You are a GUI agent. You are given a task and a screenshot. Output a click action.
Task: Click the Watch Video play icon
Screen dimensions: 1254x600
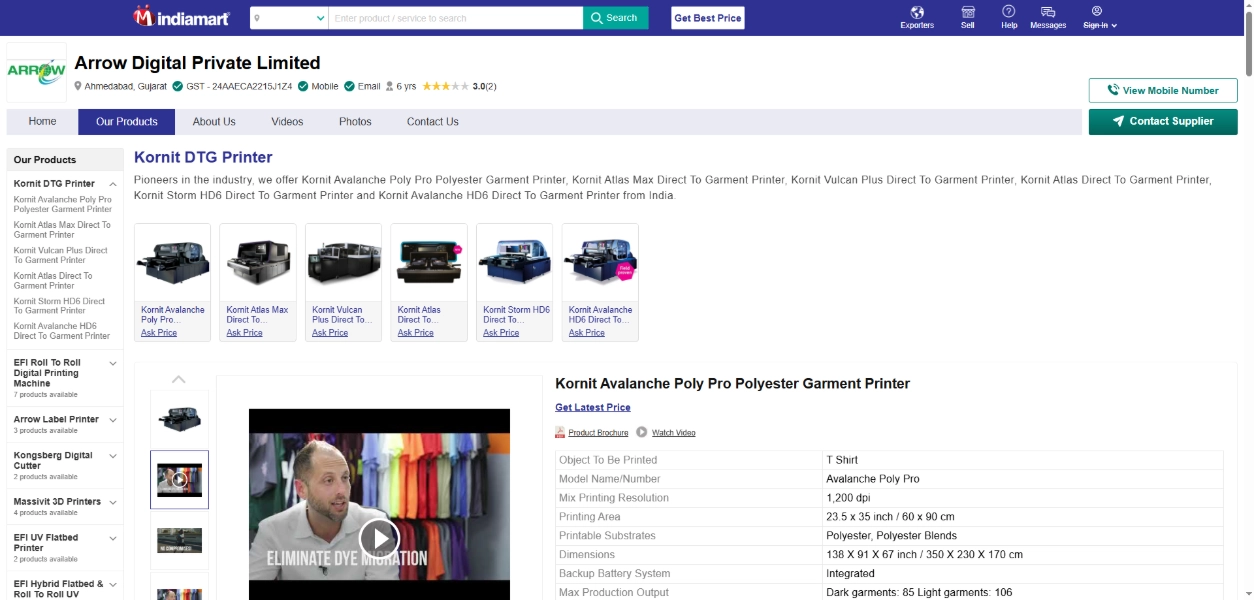(642, 433)
